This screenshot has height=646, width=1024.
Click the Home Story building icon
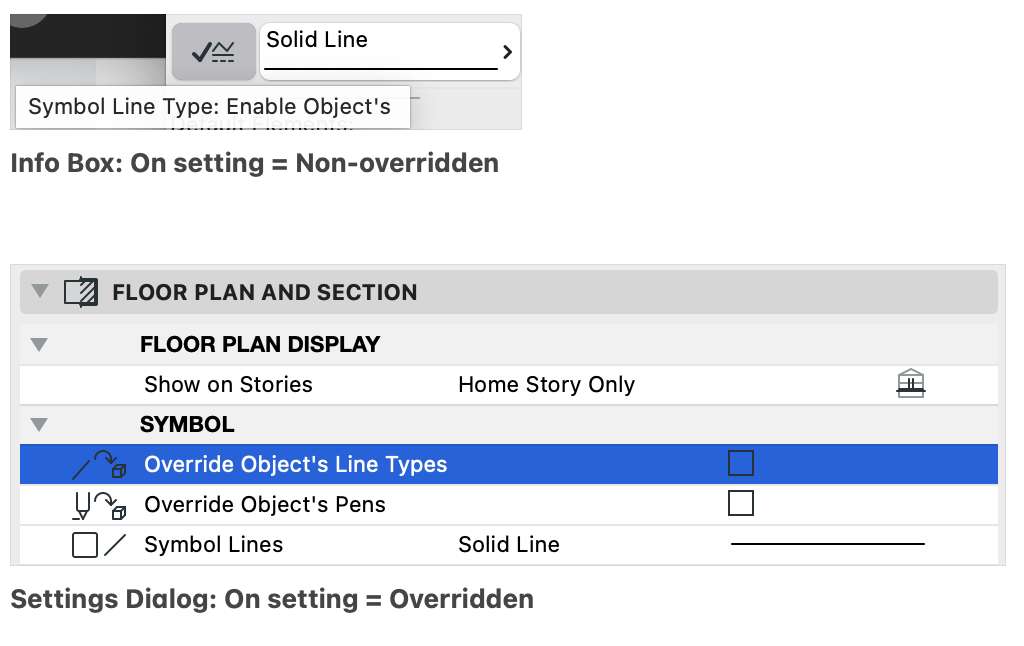coord(910,383)
